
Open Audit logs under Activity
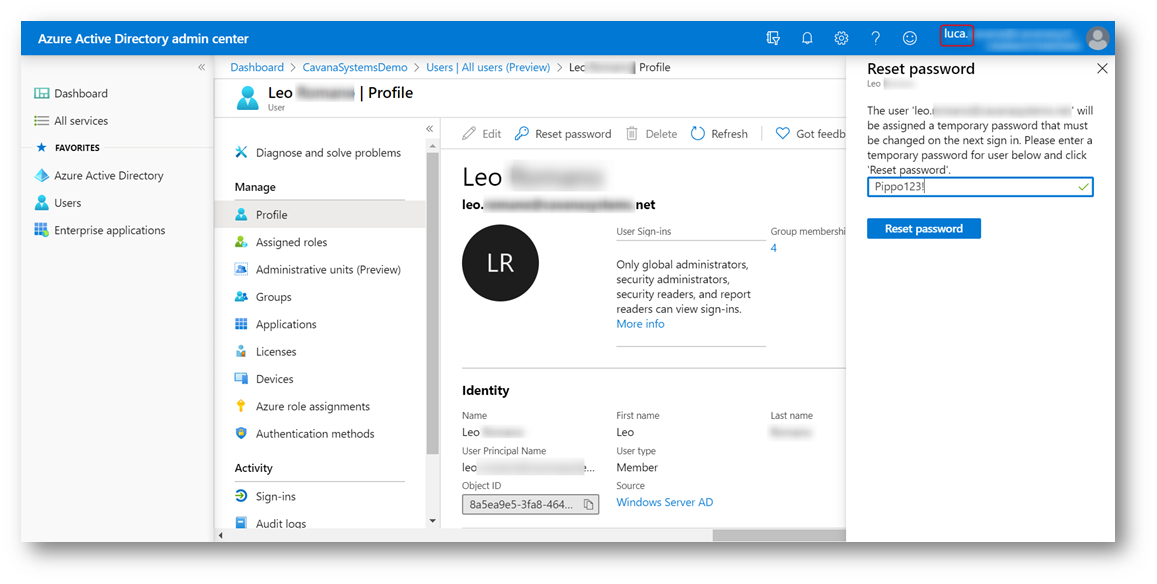tap(271, 523)
